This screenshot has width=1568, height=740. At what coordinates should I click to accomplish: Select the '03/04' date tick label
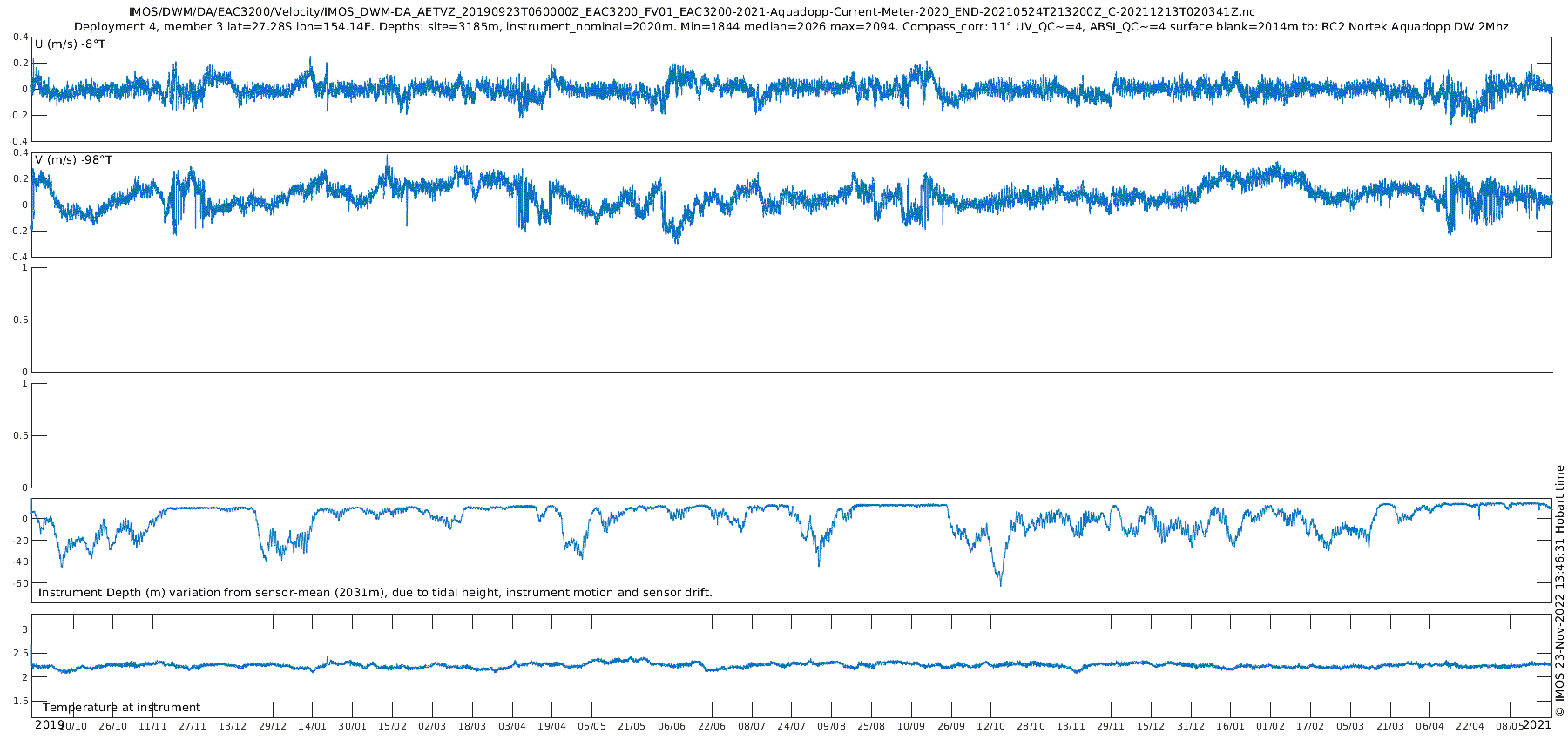[x=512, y=726]
